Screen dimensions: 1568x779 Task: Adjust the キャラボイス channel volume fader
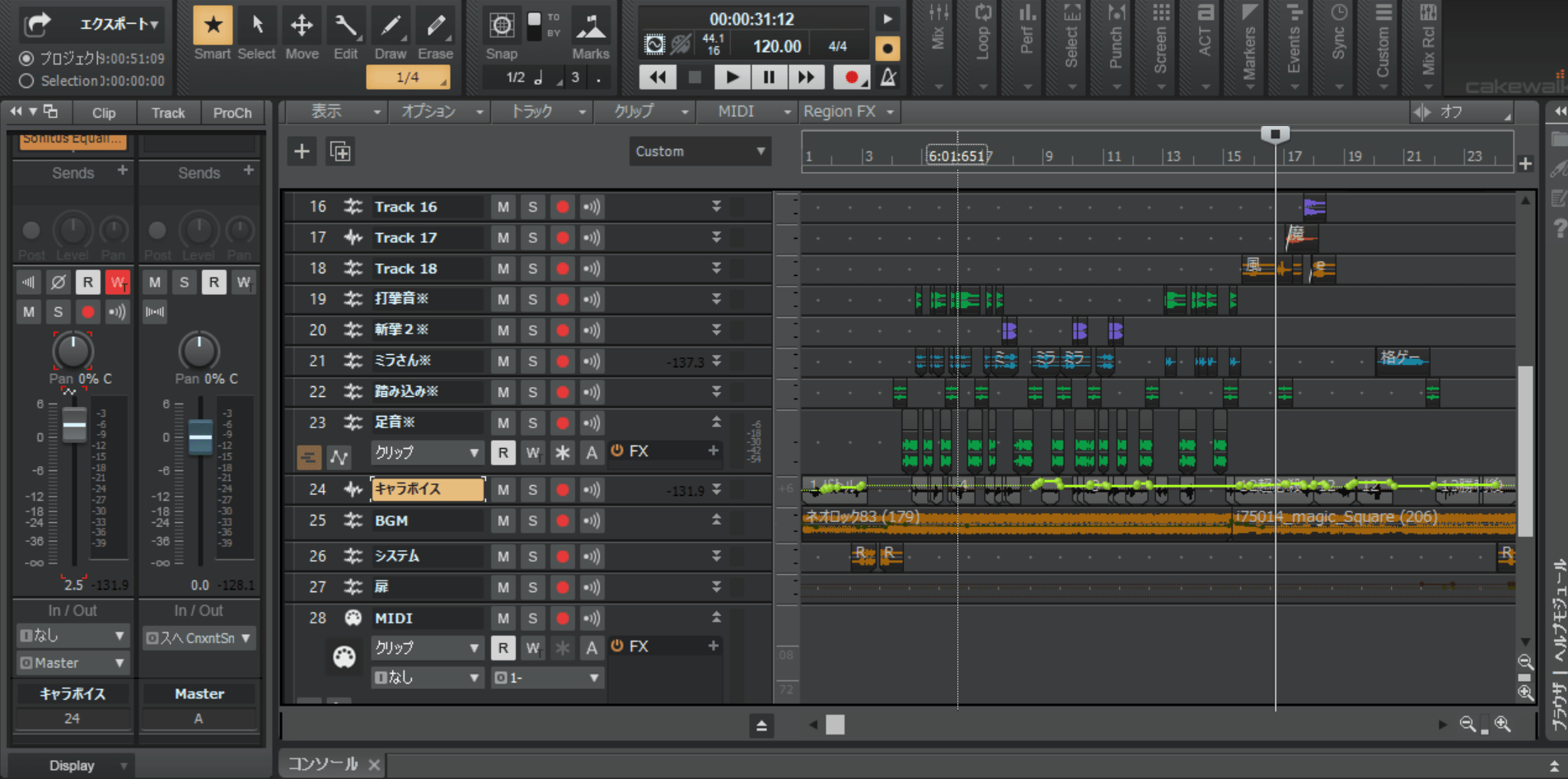pyautogui.click(x=74, y=425)
